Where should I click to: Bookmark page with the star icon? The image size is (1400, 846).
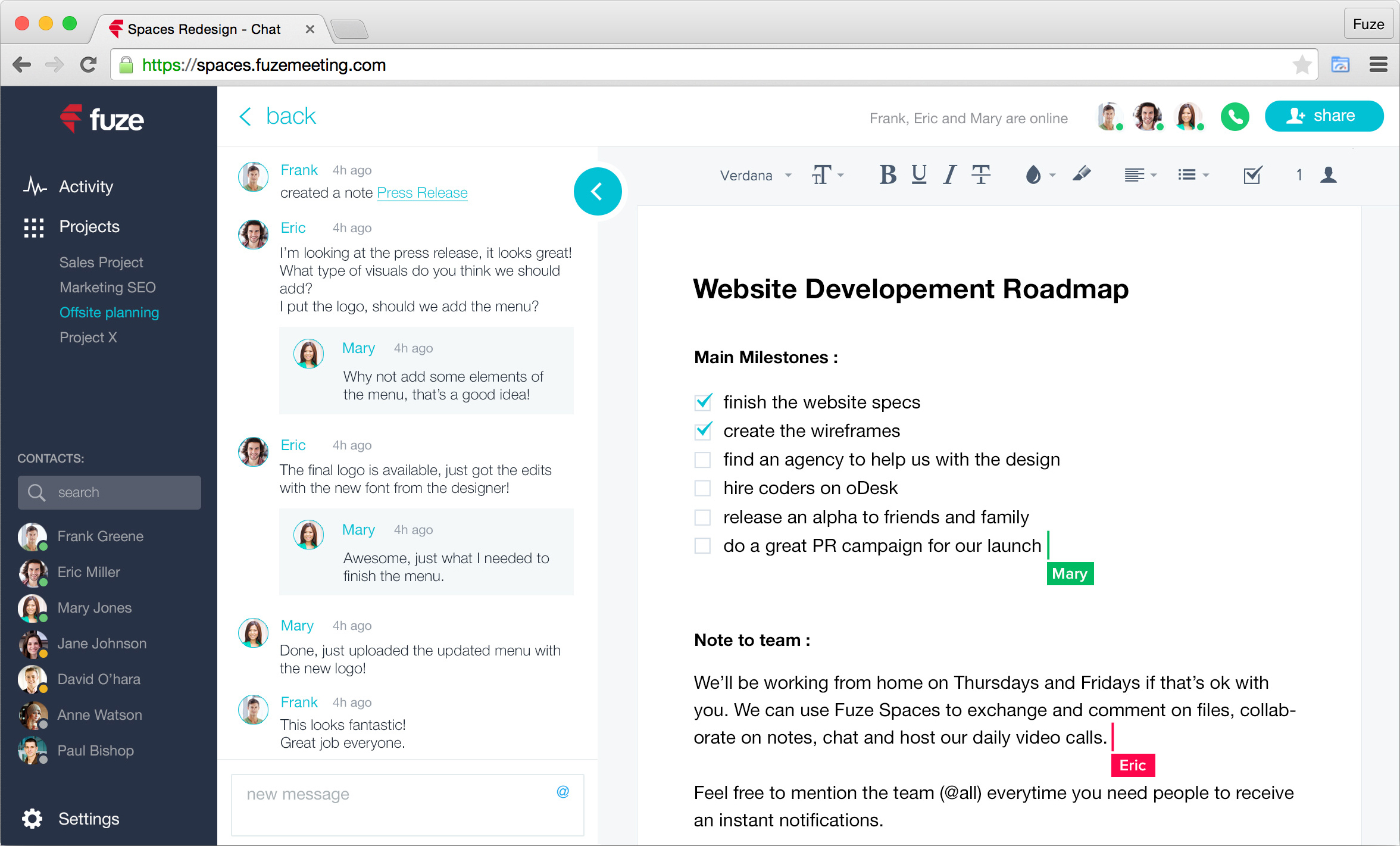1302,64
